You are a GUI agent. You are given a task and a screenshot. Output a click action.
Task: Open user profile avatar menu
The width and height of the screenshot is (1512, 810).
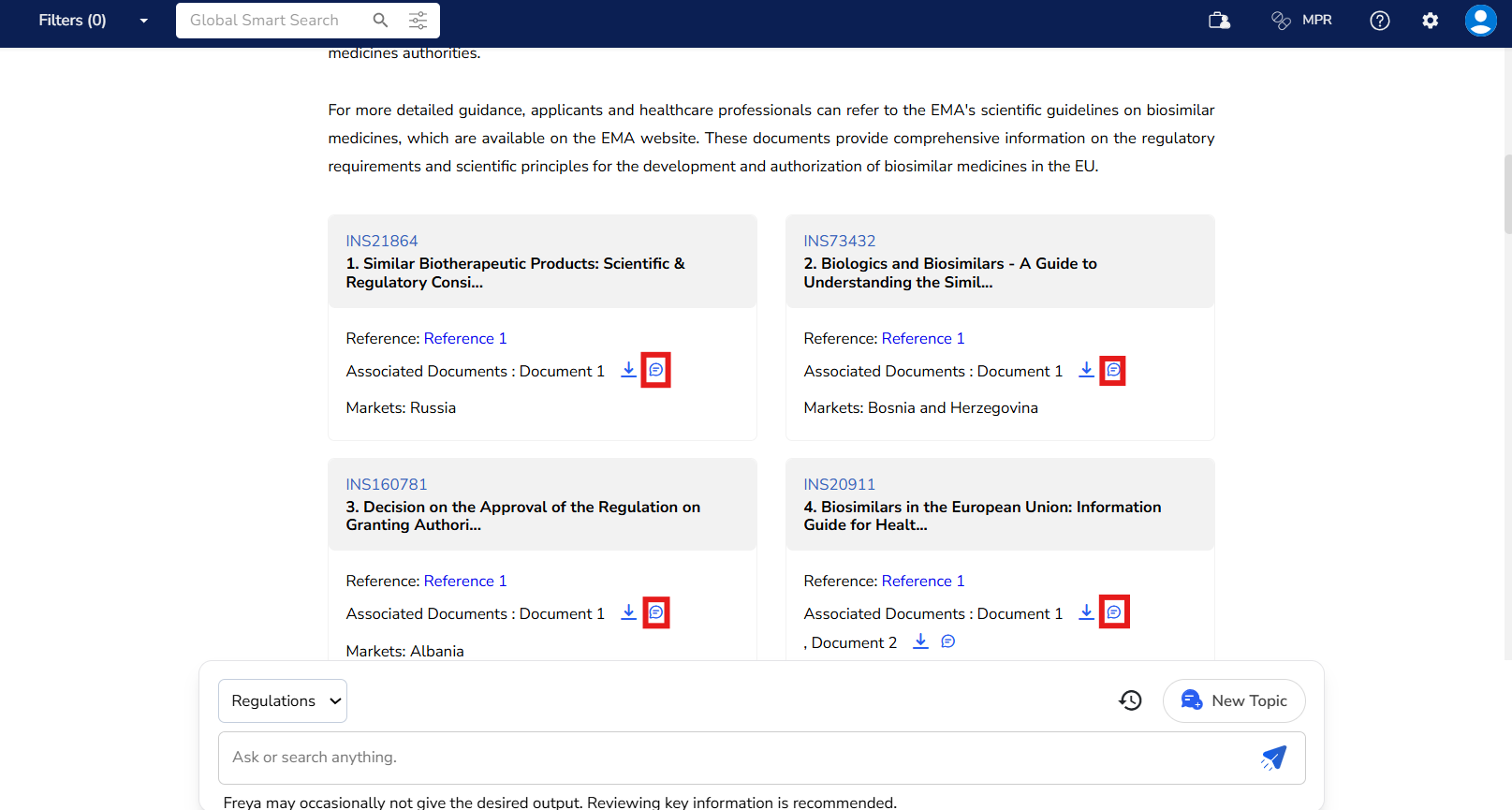1480,21
